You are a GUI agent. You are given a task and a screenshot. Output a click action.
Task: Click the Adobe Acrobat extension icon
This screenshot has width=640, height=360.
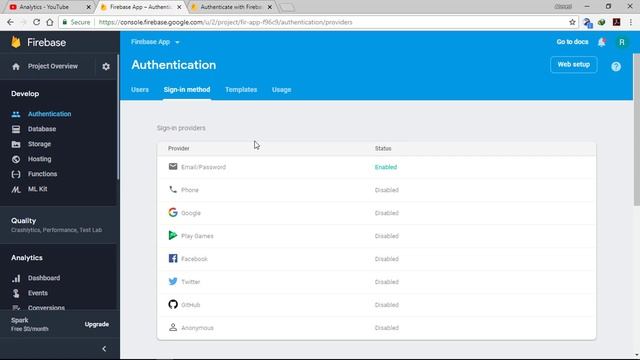coord(616,22)
